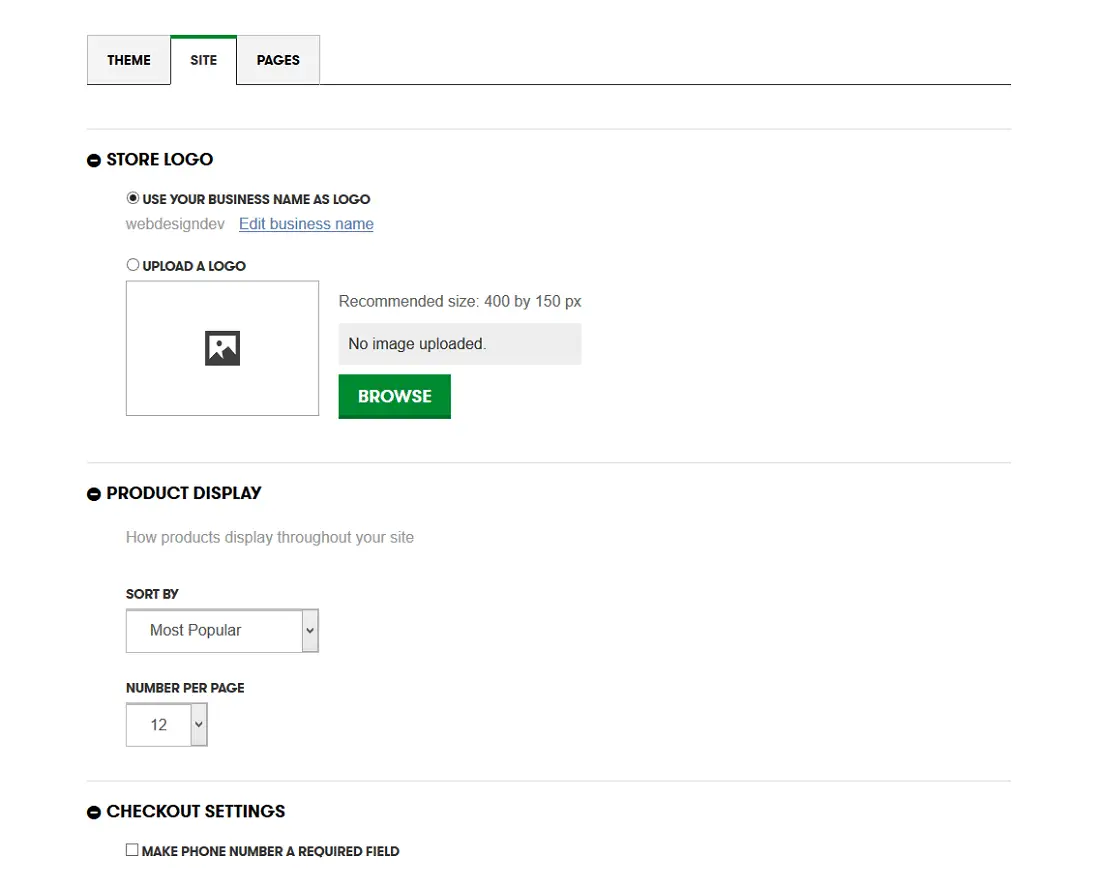Click the green BROWSE button
The image size is (1100, 887).
(394, 396)
